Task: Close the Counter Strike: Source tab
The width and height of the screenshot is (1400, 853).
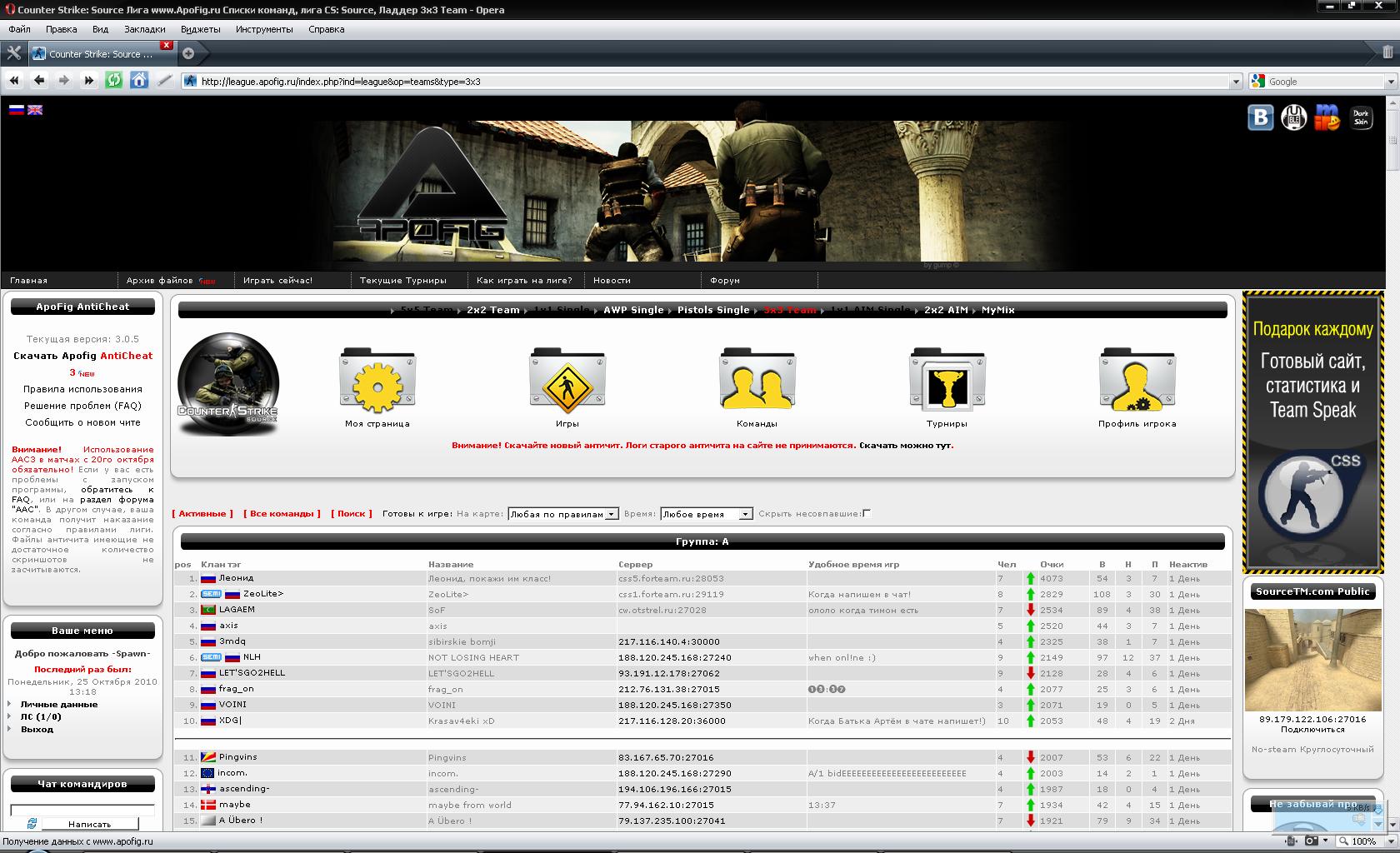Action: [167, 45]
